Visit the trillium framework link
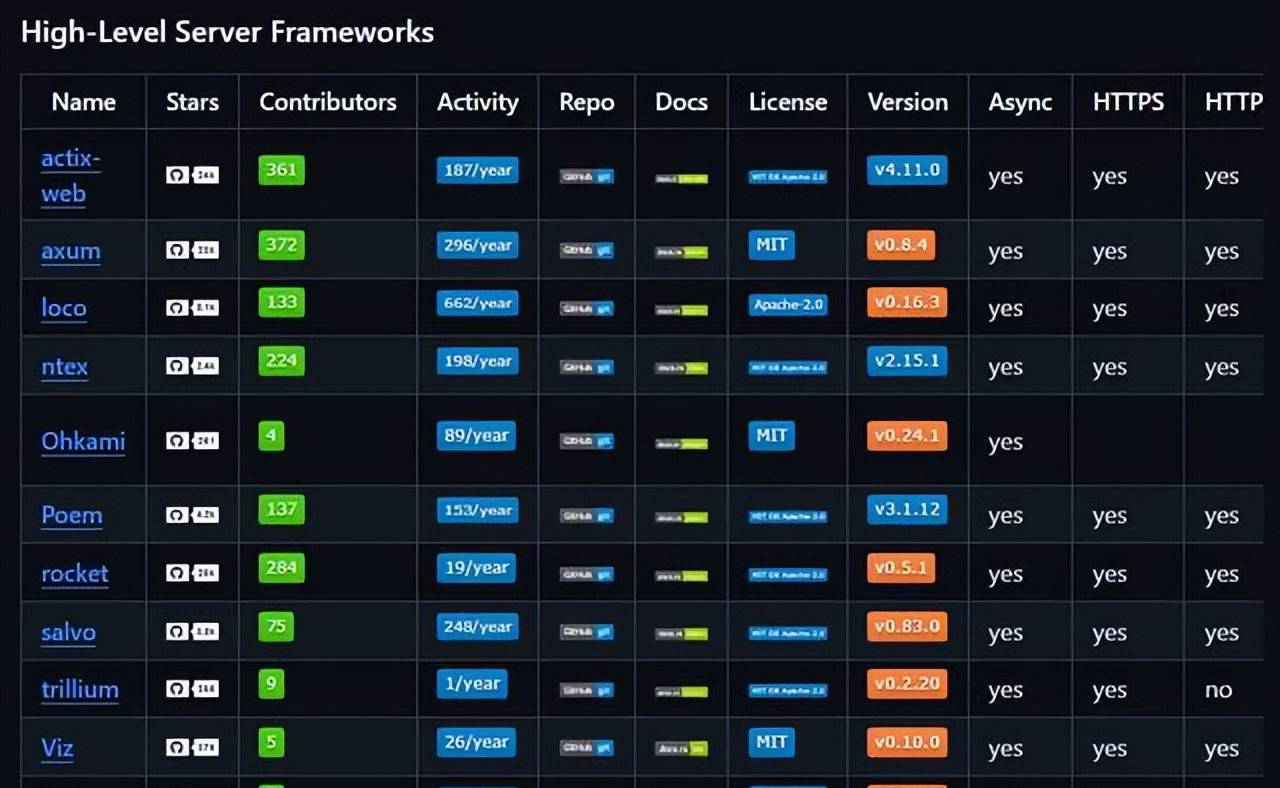The height and width of the screenshot is (788, 1280). click(x=80, y=689)
